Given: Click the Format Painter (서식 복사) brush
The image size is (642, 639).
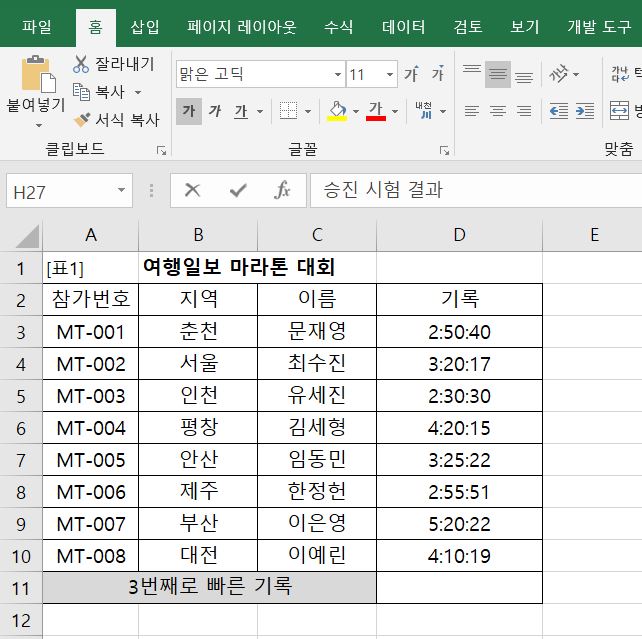Looking at the screenshot, I should (81, 120).
